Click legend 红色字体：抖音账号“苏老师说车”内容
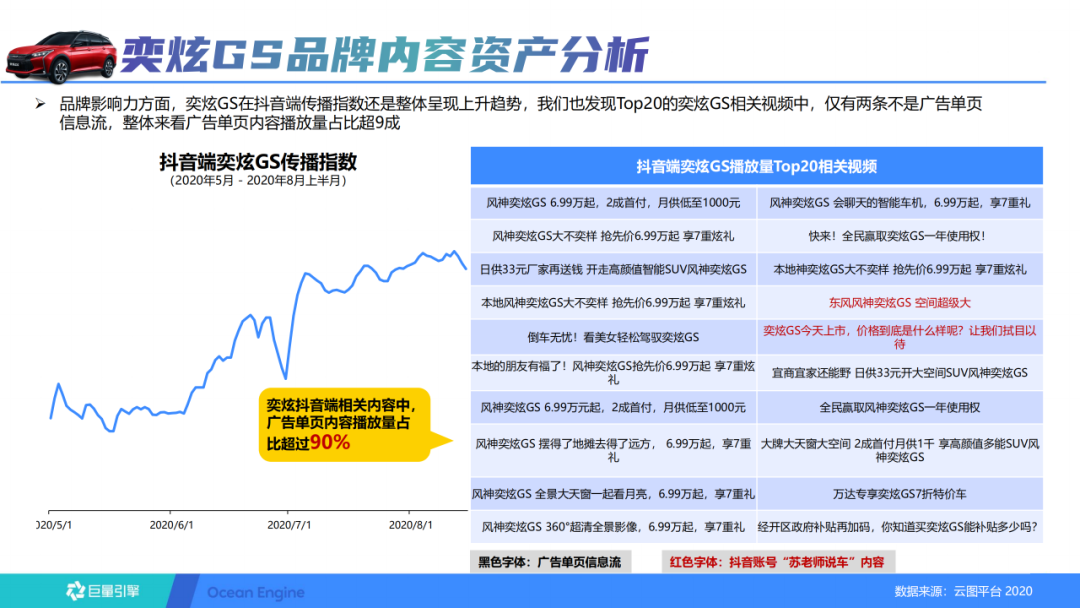 (x=778, y=562)
